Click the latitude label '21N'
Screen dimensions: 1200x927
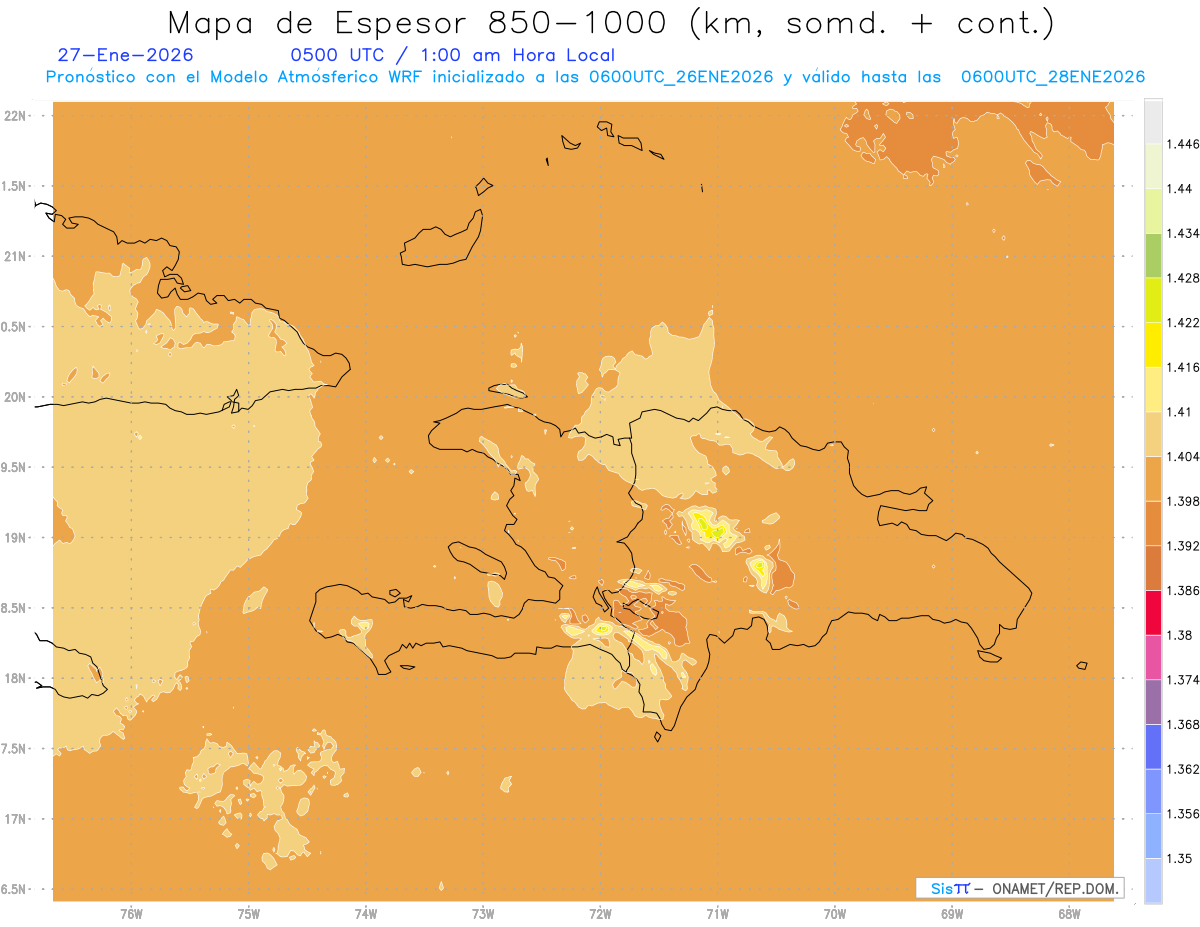click(x=15, y=257)
